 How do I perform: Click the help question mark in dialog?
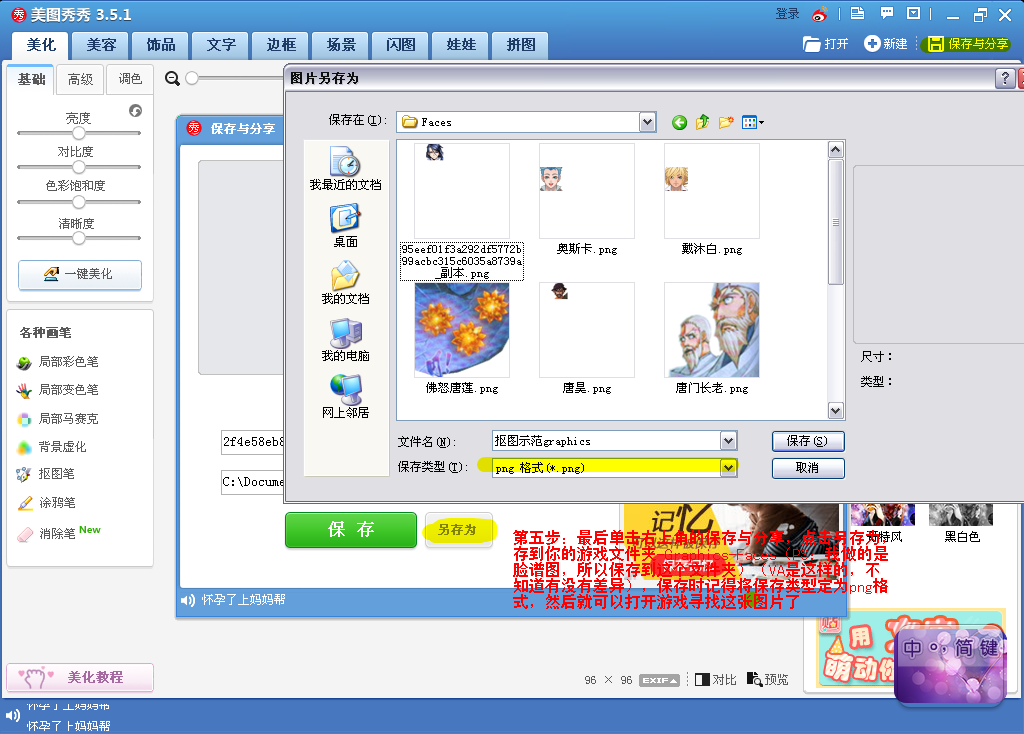[1004, 78]
